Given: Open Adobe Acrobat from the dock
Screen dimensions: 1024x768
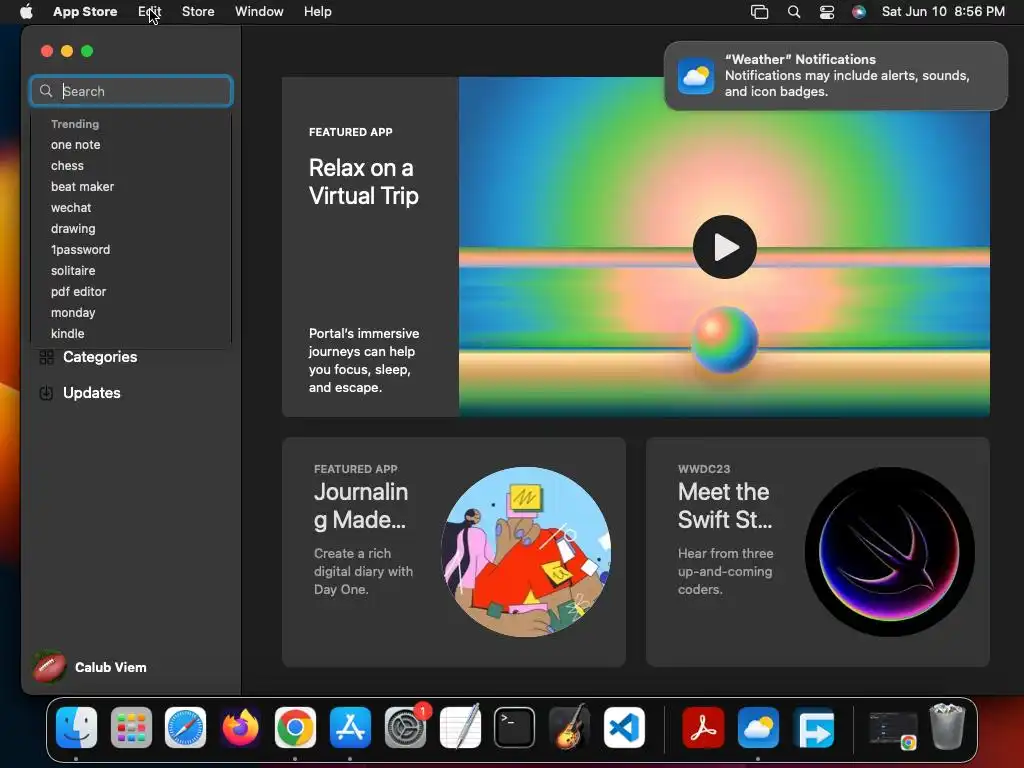Looking at the screenshot, I should click(703, 727).
